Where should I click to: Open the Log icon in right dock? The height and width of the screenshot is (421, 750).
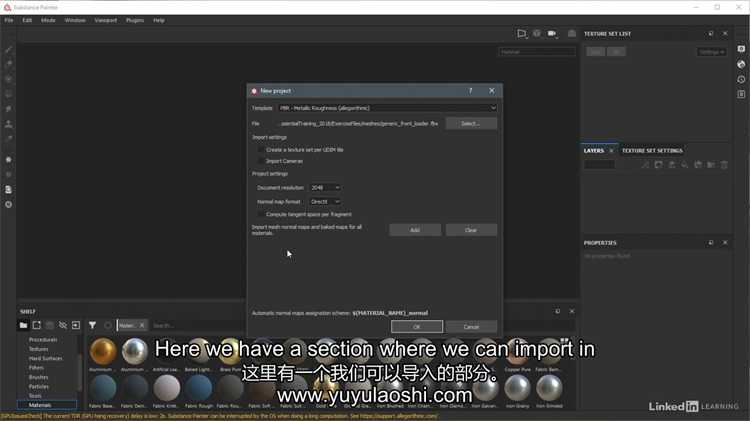coord(741,94)
